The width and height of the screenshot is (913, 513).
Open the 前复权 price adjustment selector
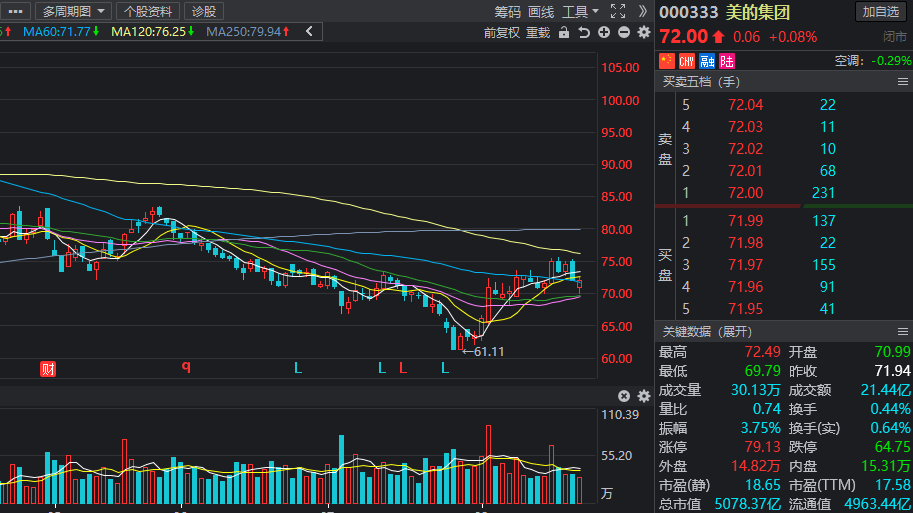pyautogui.click(x=501, y=32)
